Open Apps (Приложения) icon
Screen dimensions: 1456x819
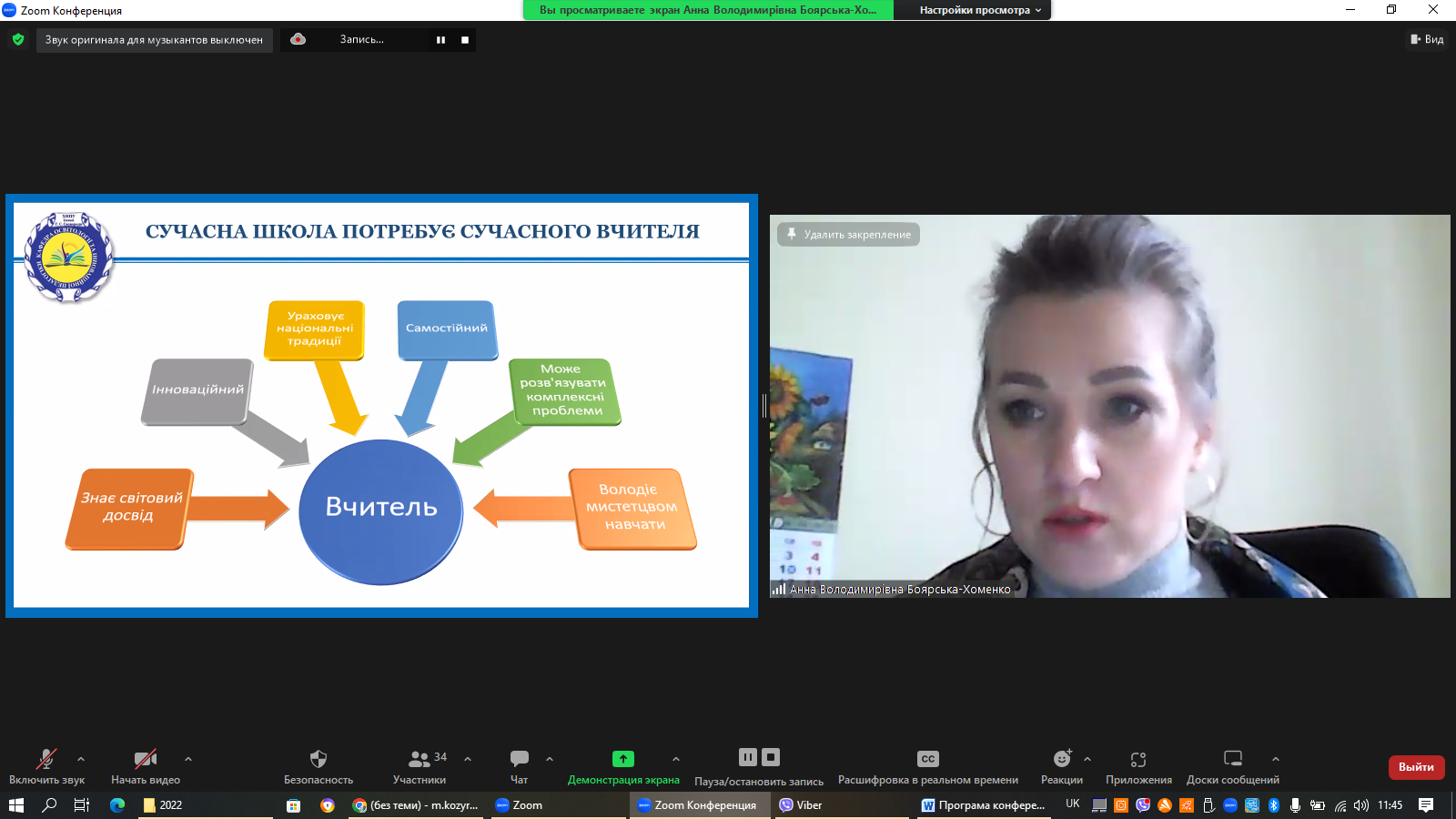tap(1138, 759)
